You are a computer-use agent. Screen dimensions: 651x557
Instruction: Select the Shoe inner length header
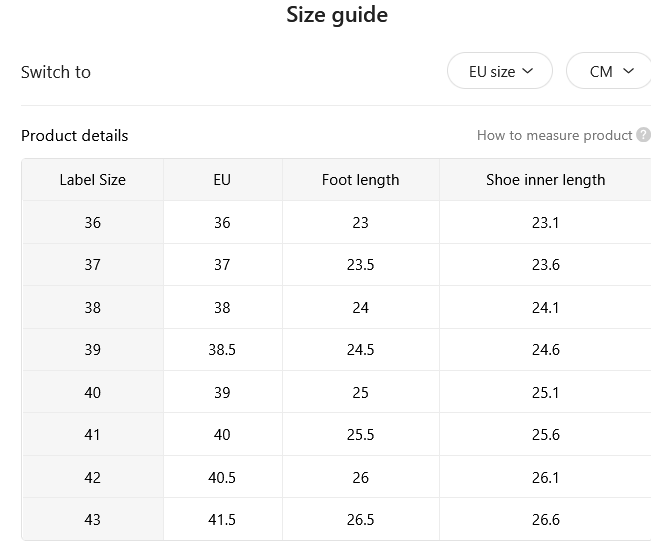[546, 180]
